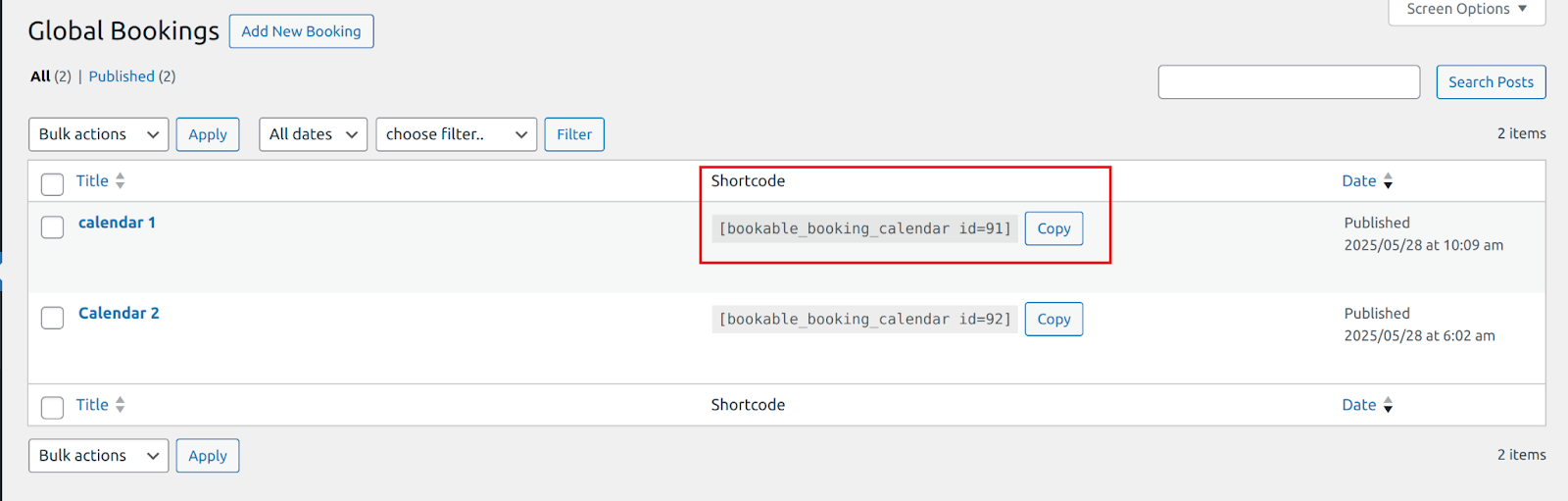Image resolution: width=1568 pixels, height=501 pixels.
Task: Show the Published bookings view
Action: tap(122, 76)
